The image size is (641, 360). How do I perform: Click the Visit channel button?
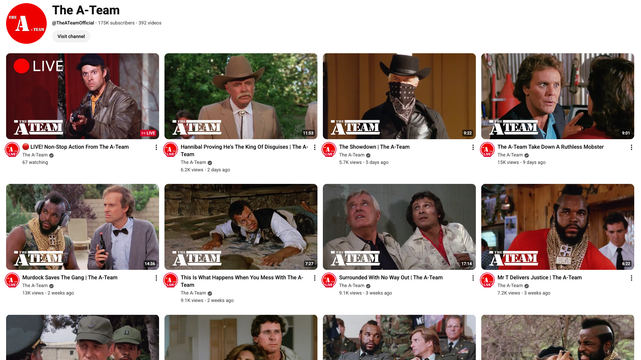pyautogui.click(x=71, y=36)
